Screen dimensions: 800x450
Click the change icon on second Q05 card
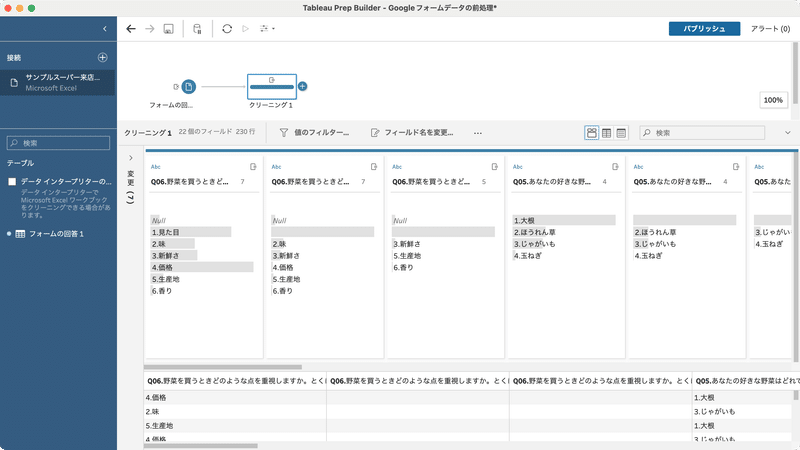click(736, 167)
